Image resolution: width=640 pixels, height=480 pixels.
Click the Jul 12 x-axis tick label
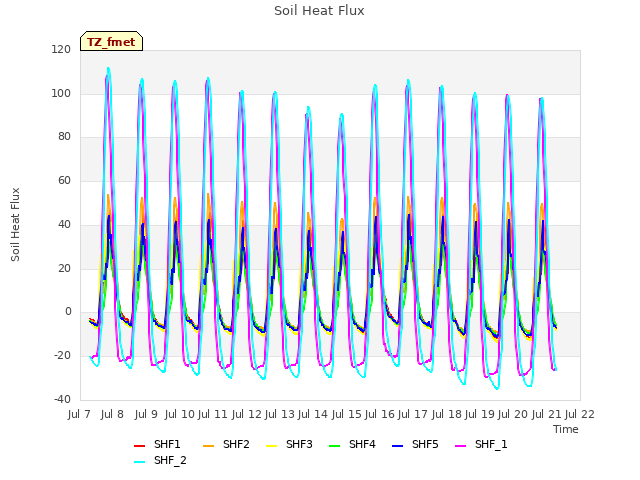coord(247,414)
